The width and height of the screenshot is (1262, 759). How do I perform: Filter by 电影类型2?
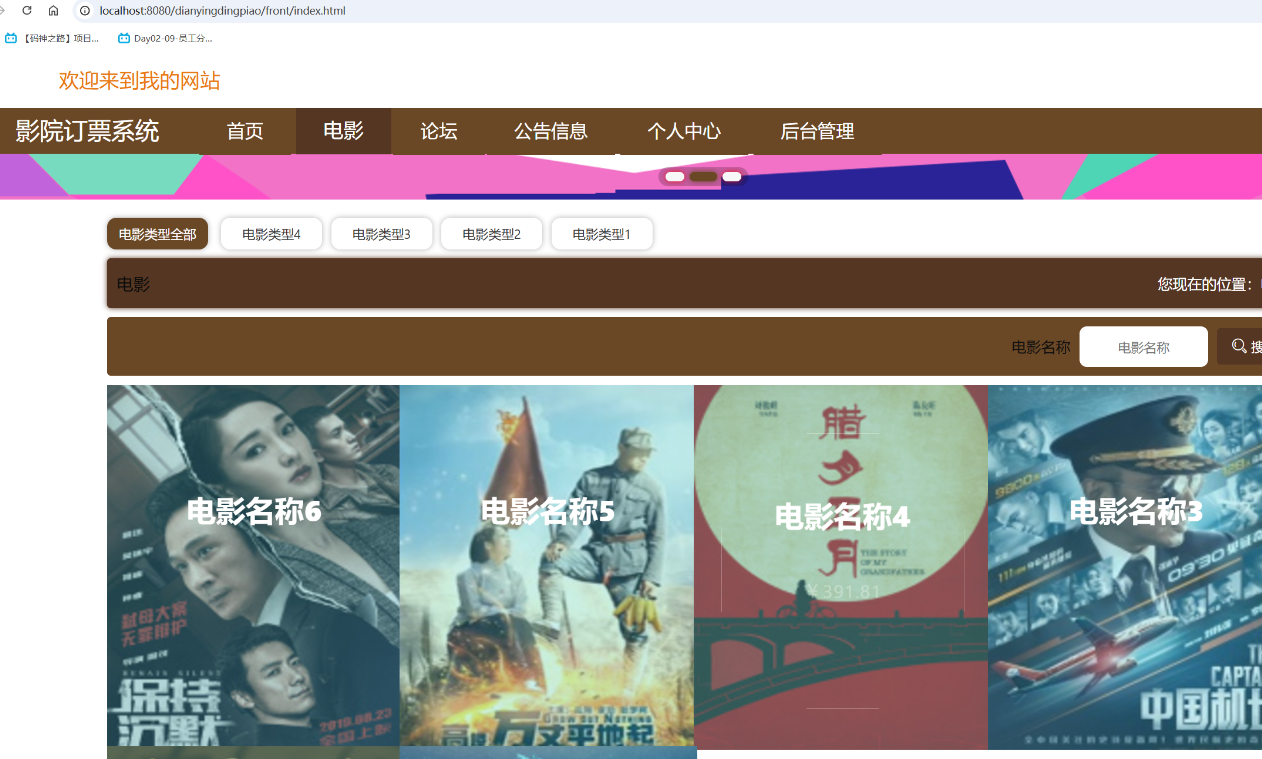491,234
